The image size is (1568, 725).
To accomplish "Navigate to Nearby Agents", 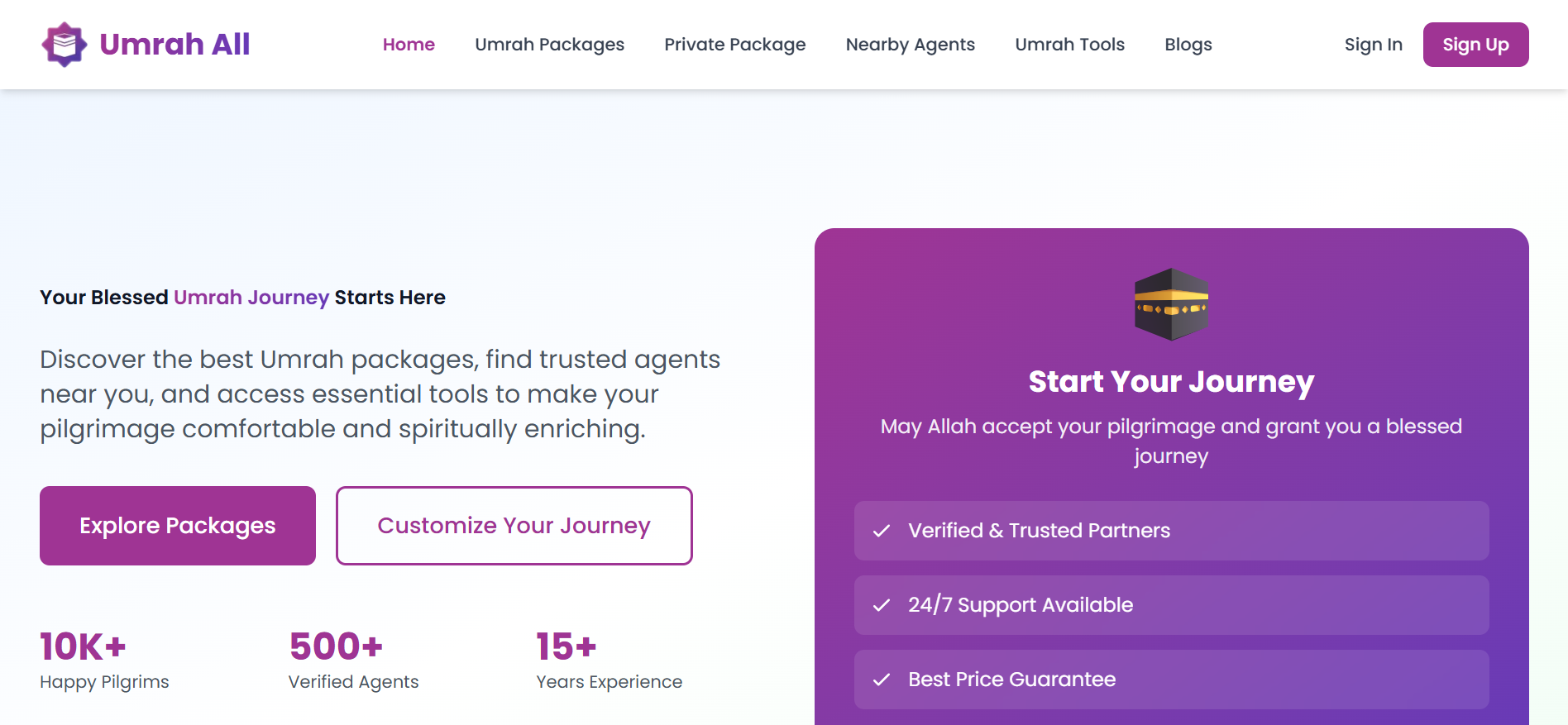I will click(910, 45).
